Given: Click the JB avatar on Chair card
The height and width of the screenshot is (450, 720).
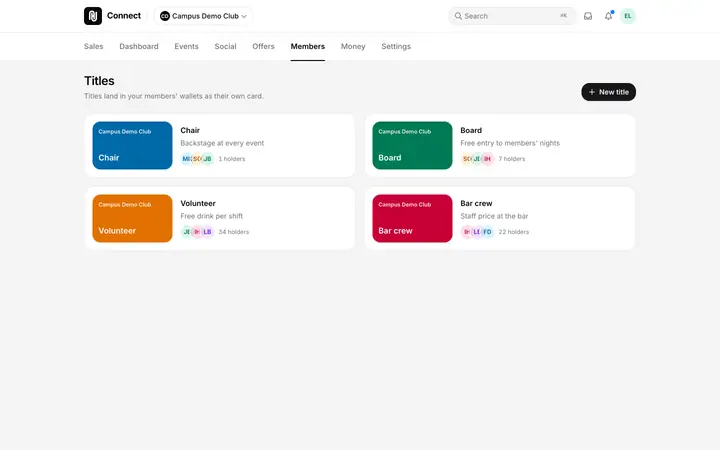Looking at the screenshot, I should pos(208,159).
